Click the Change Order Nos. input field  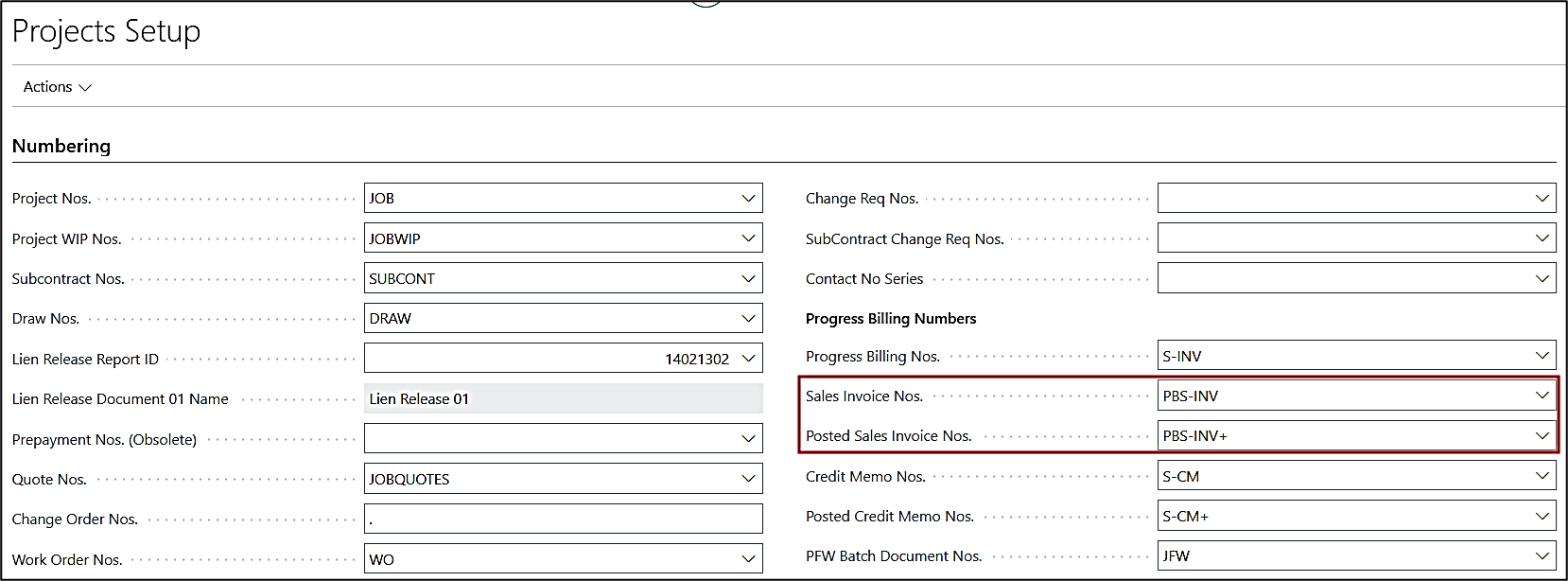563,519
